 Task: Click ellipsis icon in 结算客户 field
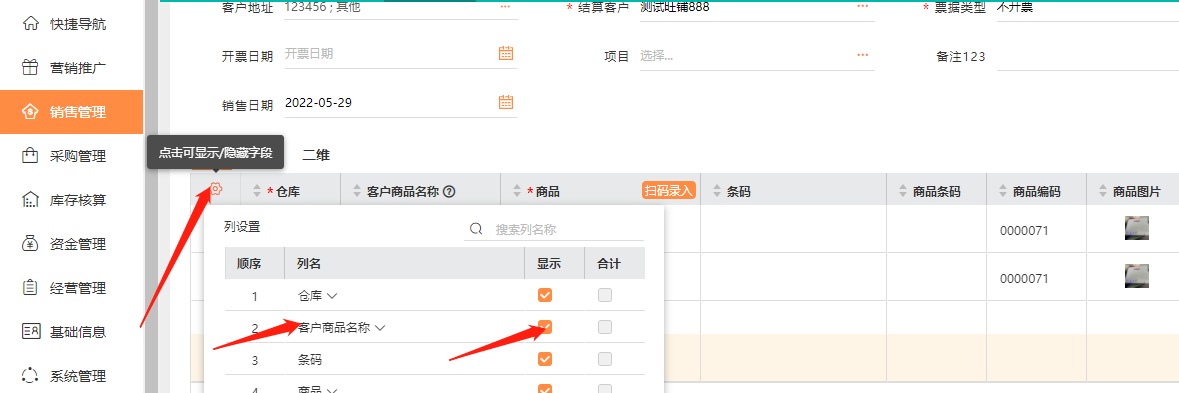862,6
